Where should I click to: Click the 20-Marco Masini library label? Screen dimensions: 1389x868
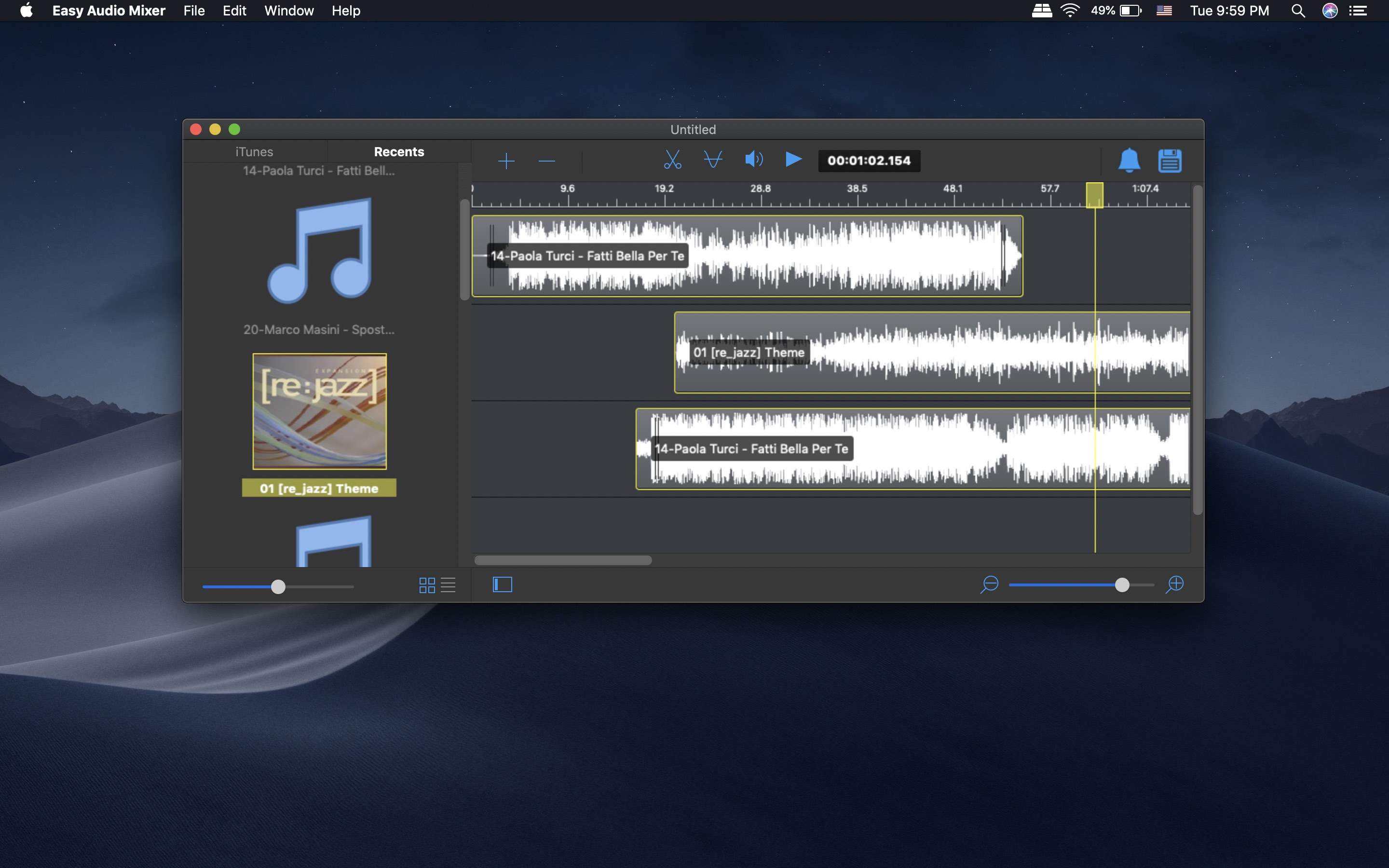[x=319, y=329]
